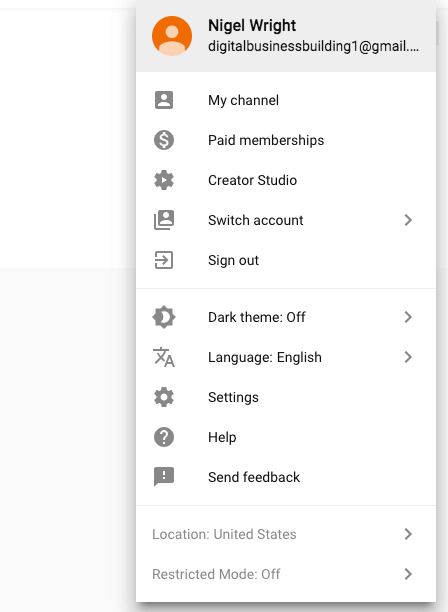Viewport: 448px width, 612px height.
Task: Click the Help question mark icon
Action: [x=164, y=437]
